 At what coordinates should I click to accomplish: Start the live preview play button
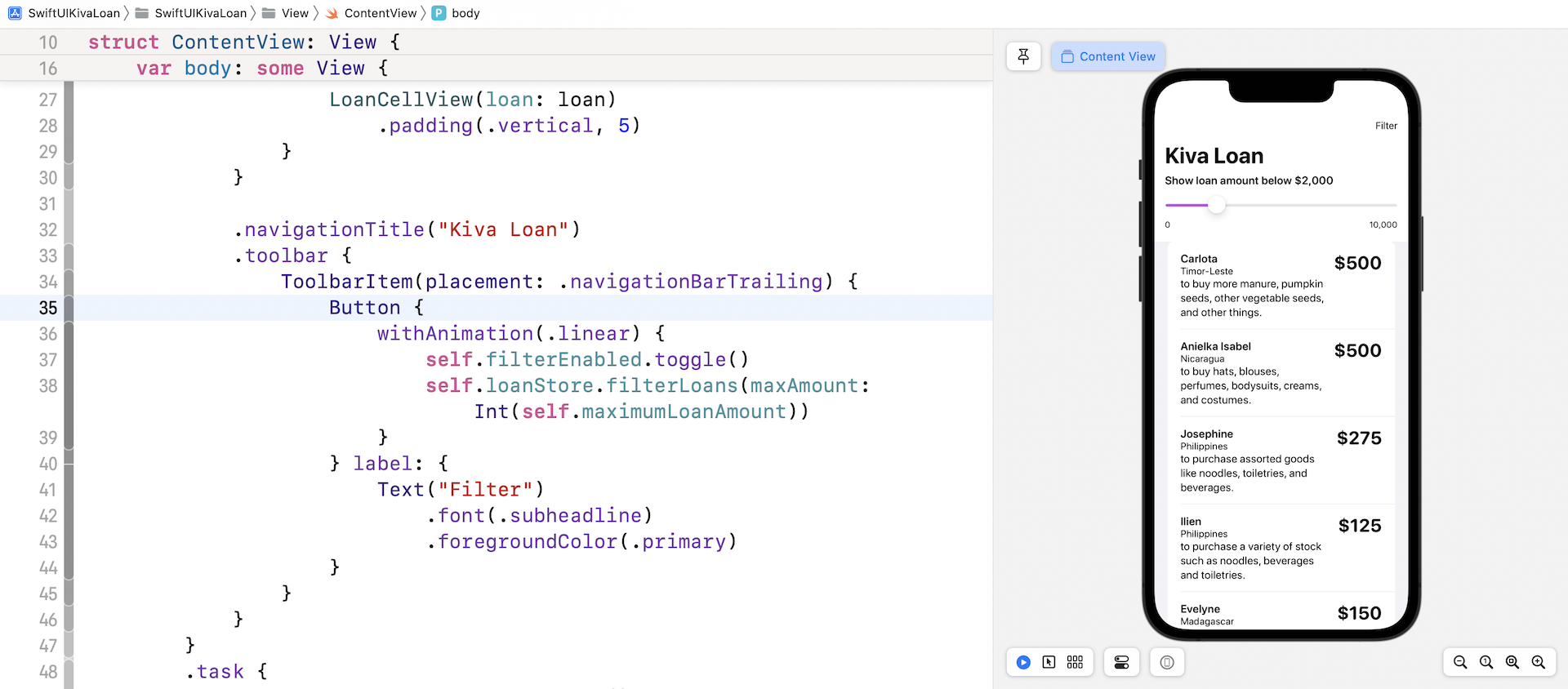[1023, 662]
